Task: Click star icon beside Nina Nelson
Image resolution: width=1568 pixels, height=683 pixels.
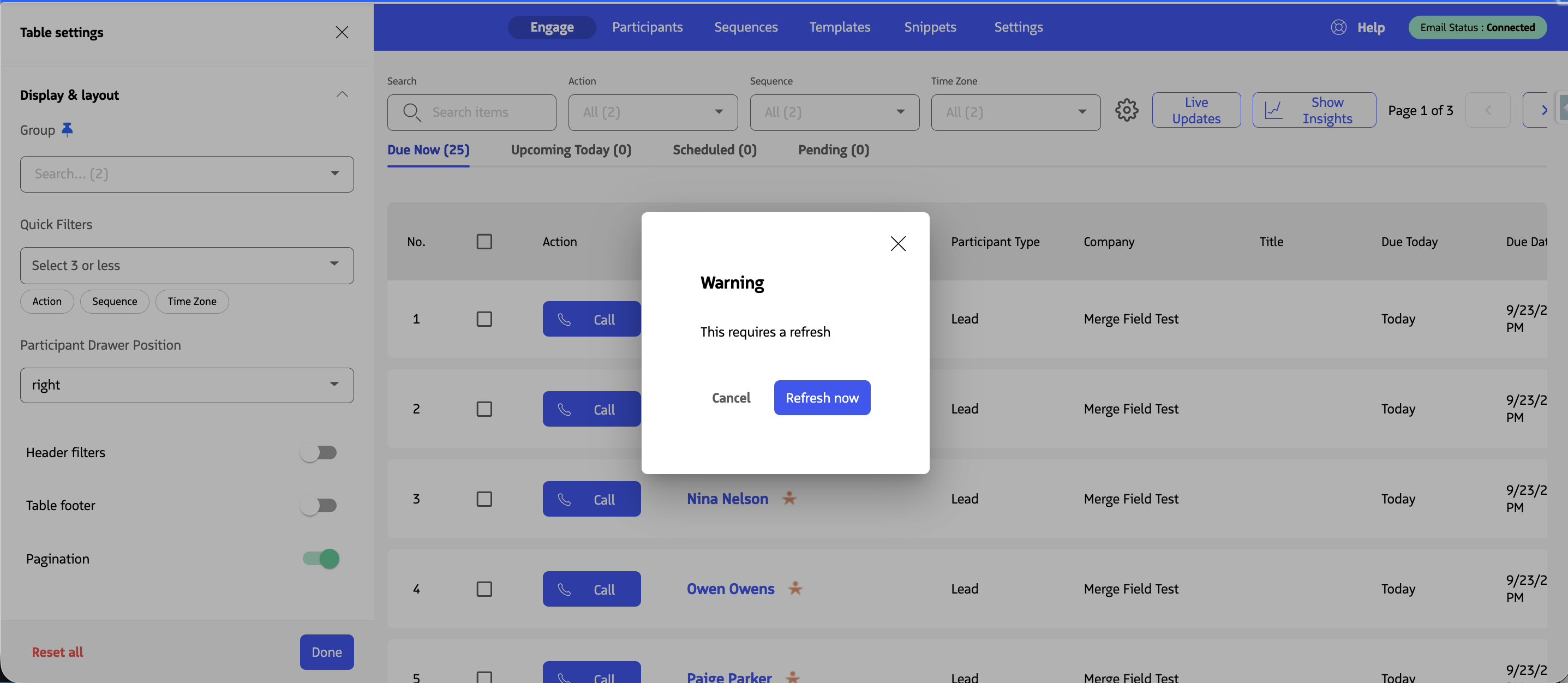Action: click(x=789, y=499)
